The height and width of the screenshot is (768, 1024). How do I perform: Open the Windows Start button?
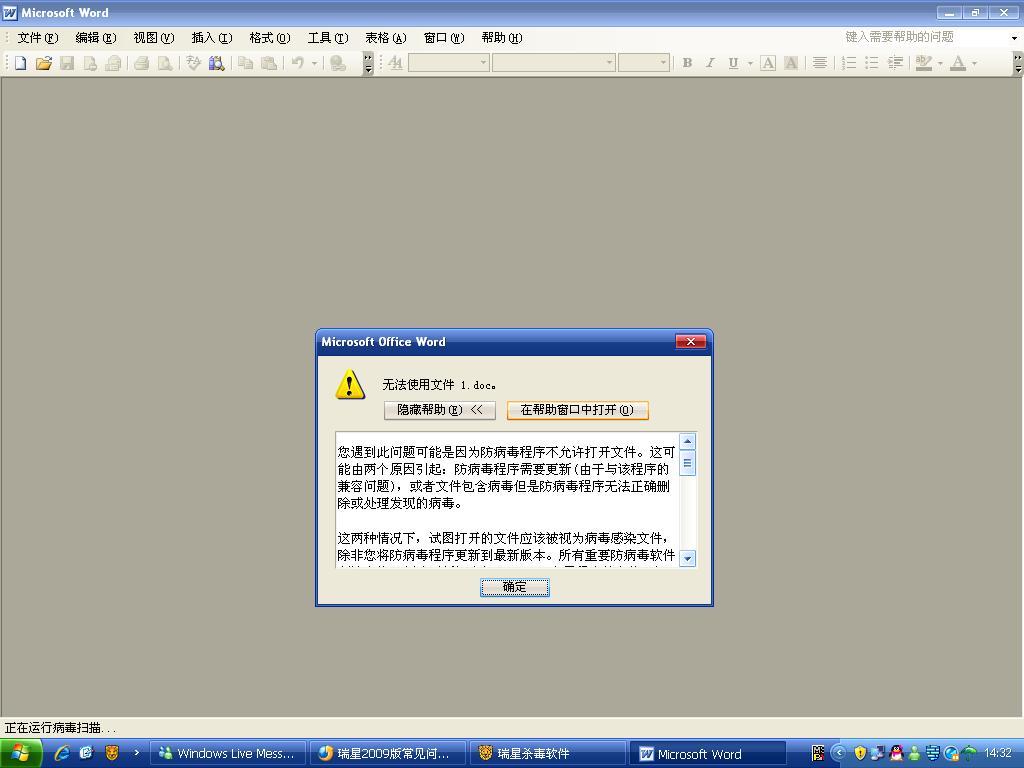[x=21, y=754]
